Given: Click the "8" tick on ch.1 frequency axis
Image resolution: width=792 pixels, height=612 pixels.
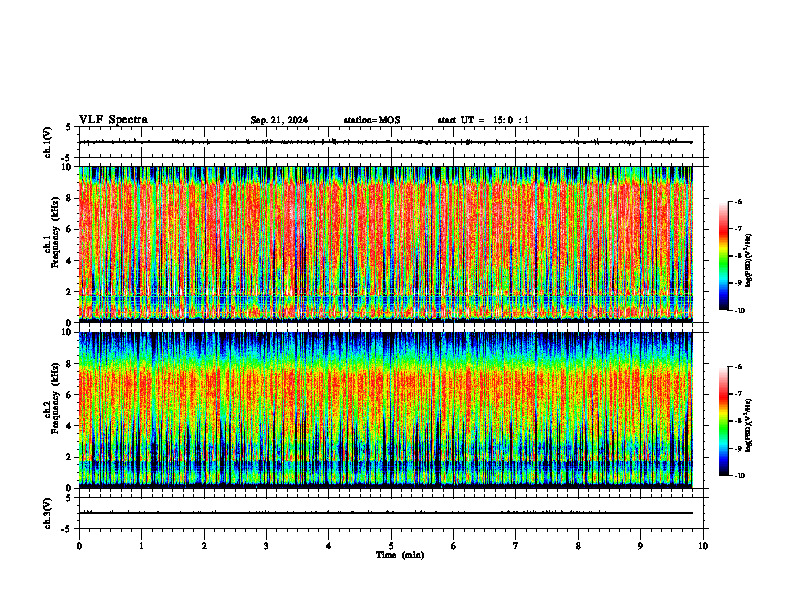Looking at the screenshot, I should pyautogui.click(x=69, y=198).
